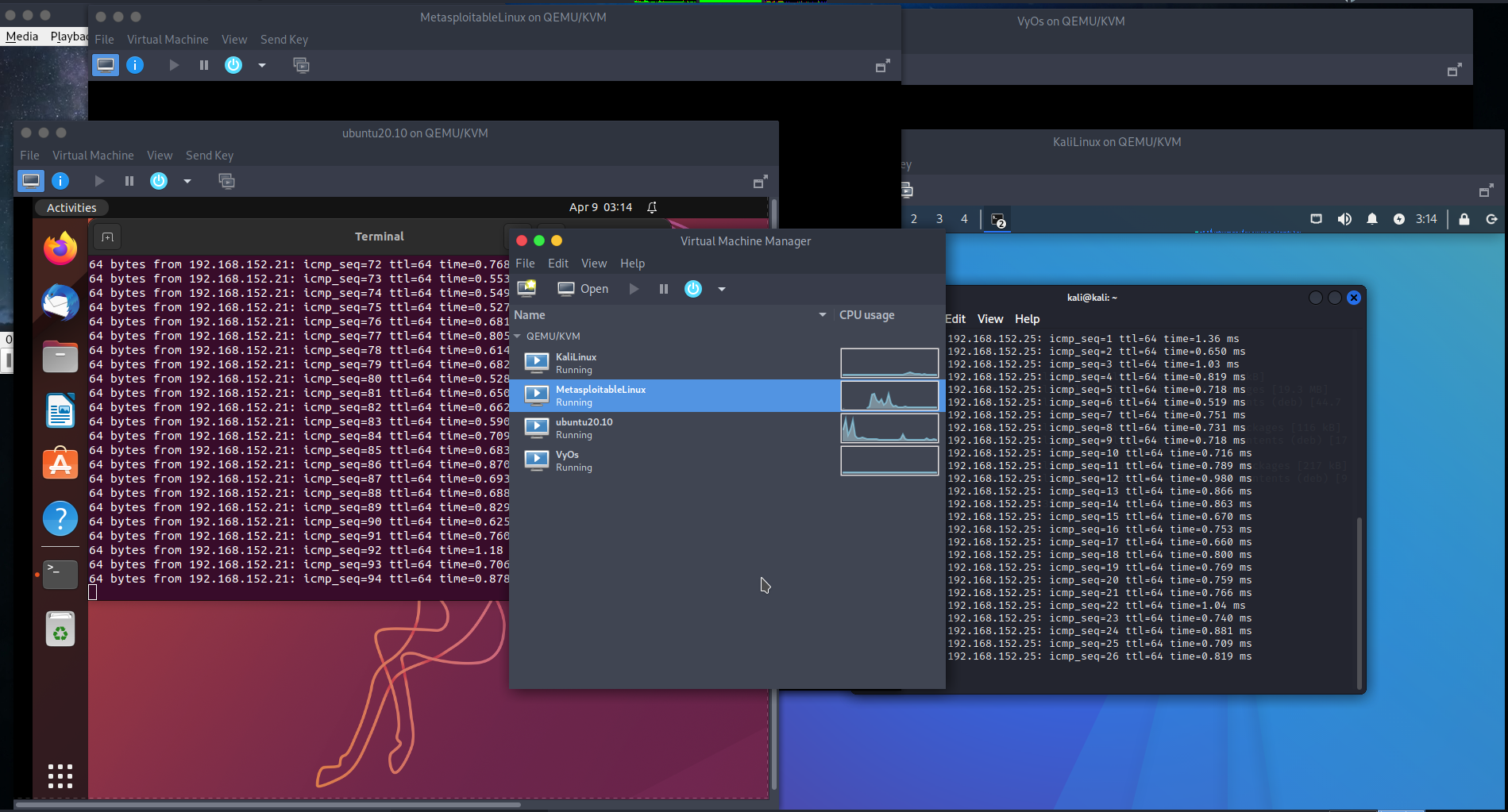Switch to workspace 3 in Kali panel
Screen dimensions: 1508x812
(x=939, y=219)
